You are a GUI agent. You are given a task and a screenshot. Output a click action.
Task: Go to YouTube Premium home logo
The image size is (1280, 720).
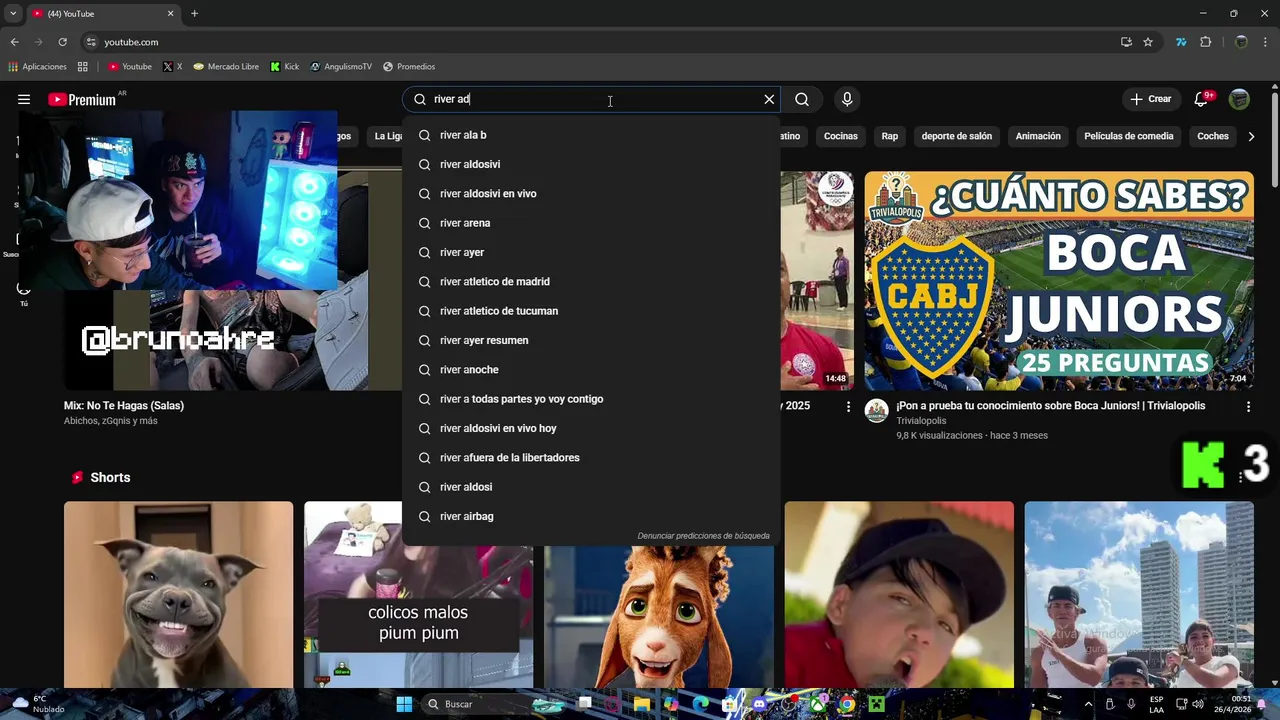(x=82, y=99)
